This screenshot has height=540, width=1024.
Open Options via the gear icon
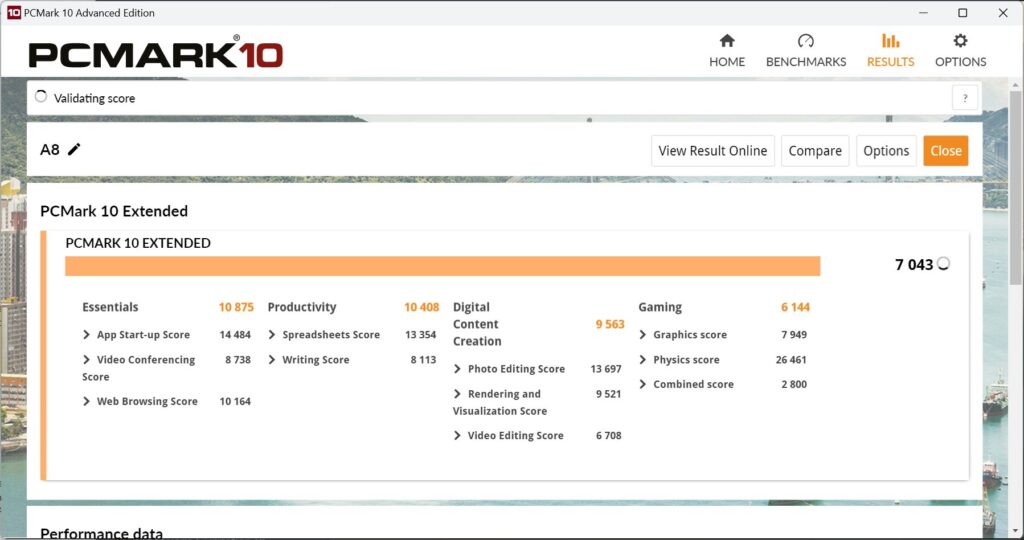(960, 40)
